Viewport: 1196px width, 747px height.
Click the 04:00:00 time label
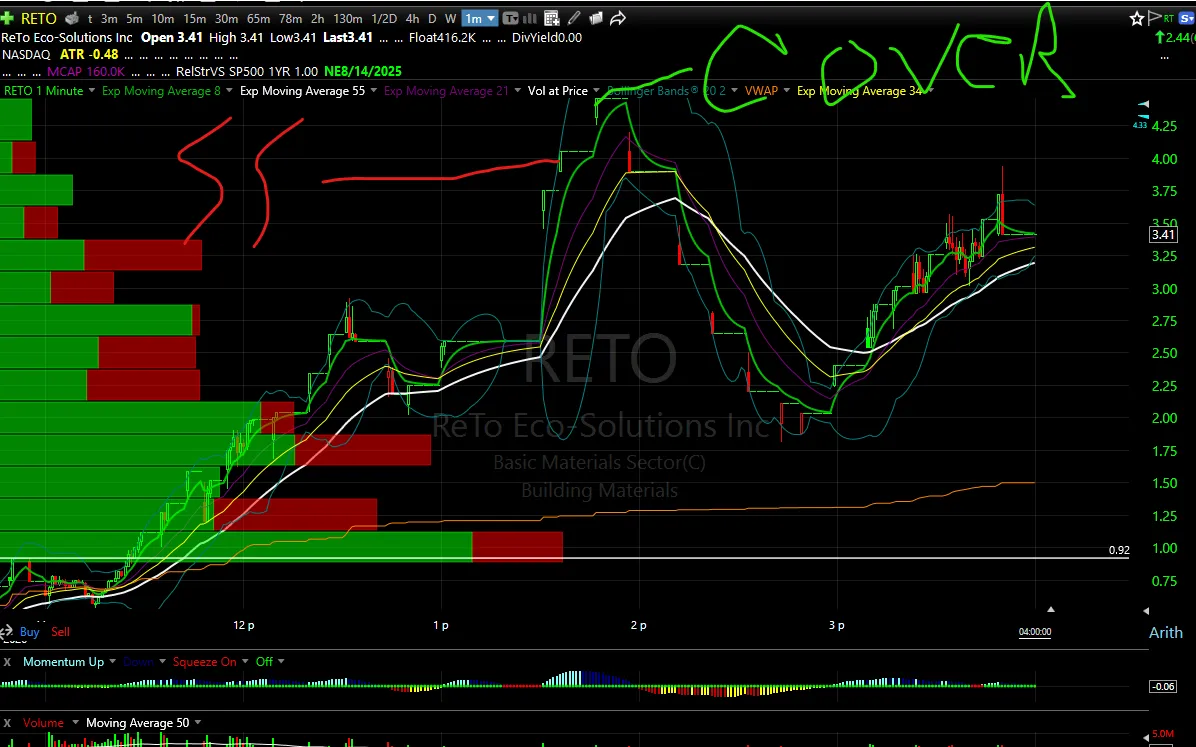(1035, 632)
